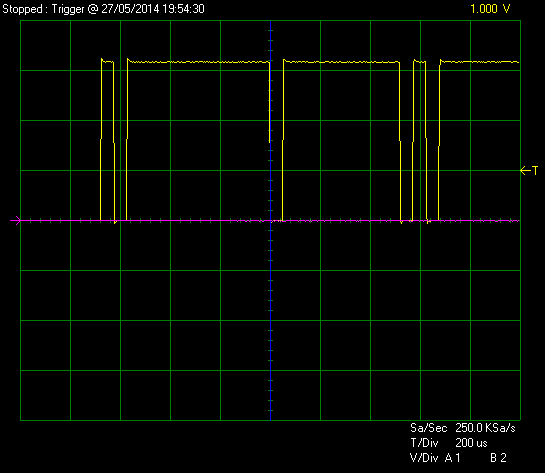The image size is (545, 473).
Task: Click the magenta channel ground arrow marker
Action: tap(16, 220)
